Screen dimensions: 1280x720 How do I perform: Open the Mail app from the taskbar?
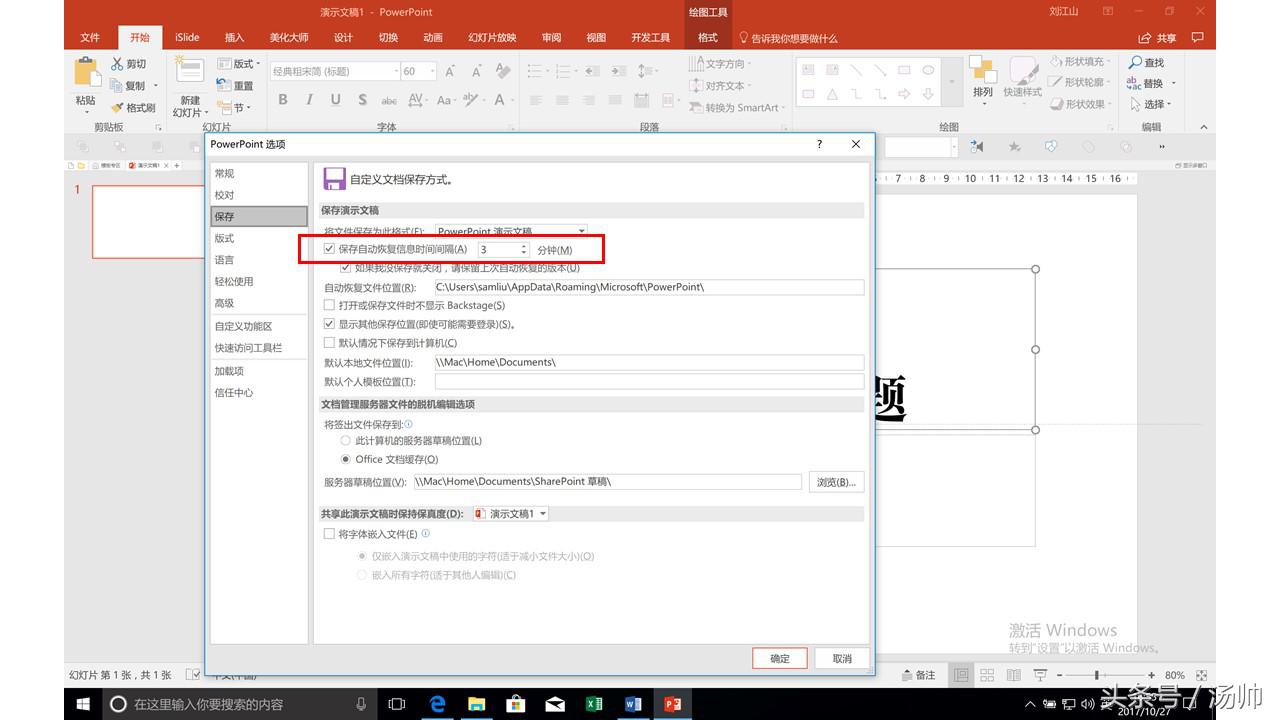pos(555,704)
